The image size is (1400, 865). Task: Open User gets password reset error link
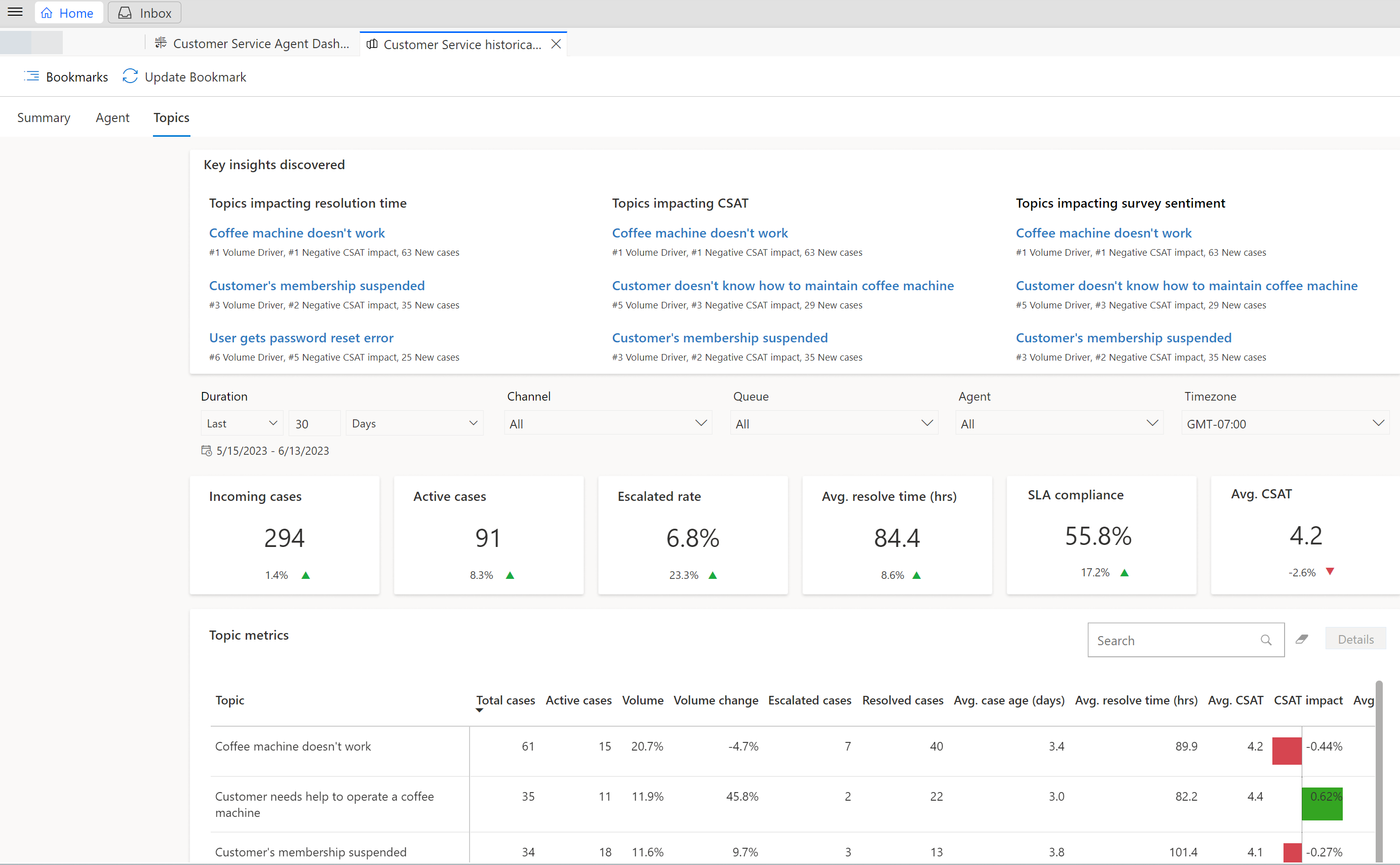[x=301, y=337]
